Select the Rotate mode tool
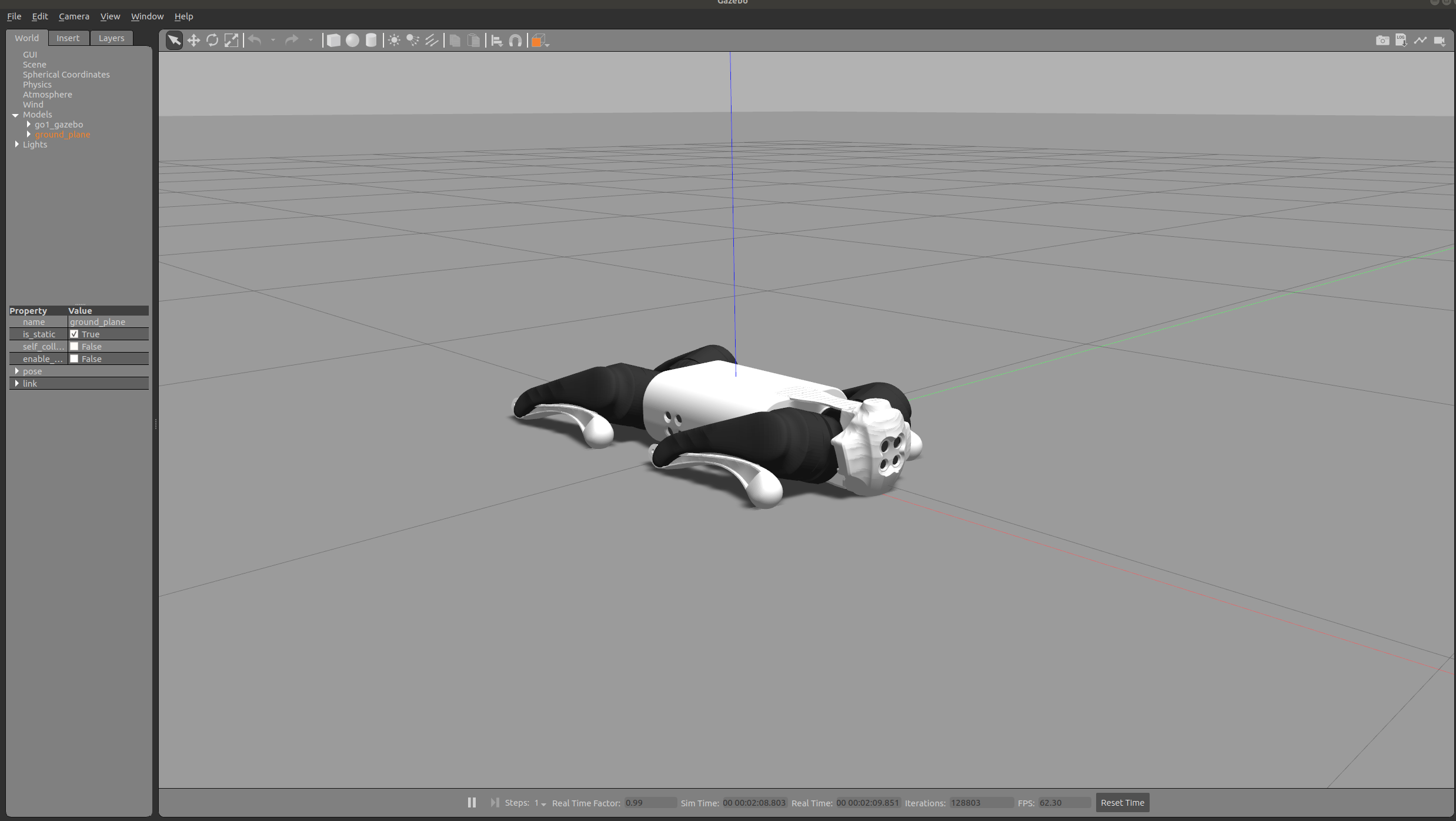Viewport: 1456px width, 821px height. [212, 40]
